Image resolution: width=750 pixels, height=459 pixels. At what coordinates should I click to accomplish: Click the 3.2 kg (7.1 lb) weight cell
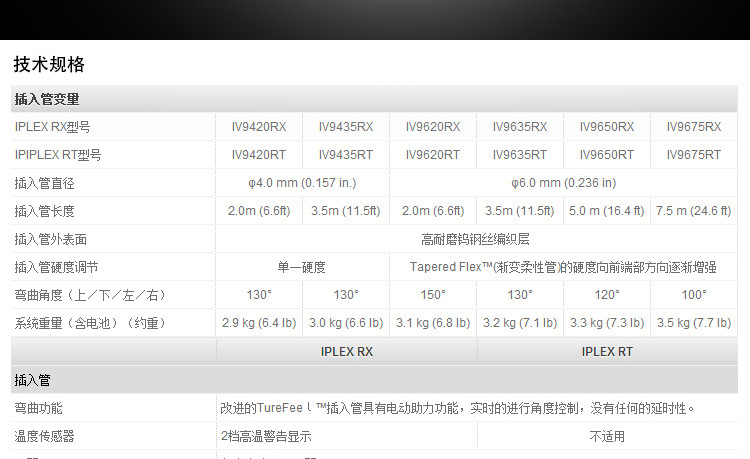pyautogui.click(x=520, y=323)
